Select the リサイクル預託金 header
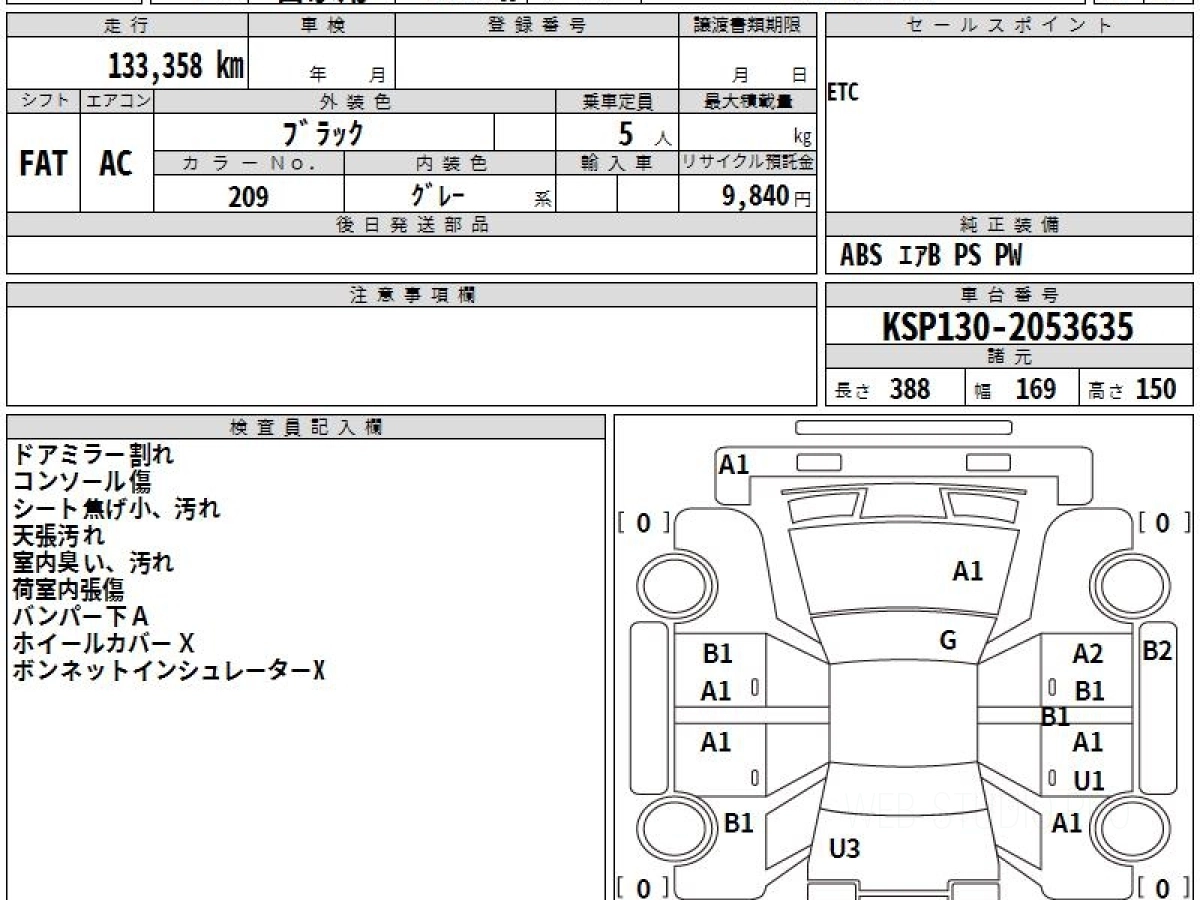Image resolution: width=1200 pixels, height=900 pixels. 748,163
